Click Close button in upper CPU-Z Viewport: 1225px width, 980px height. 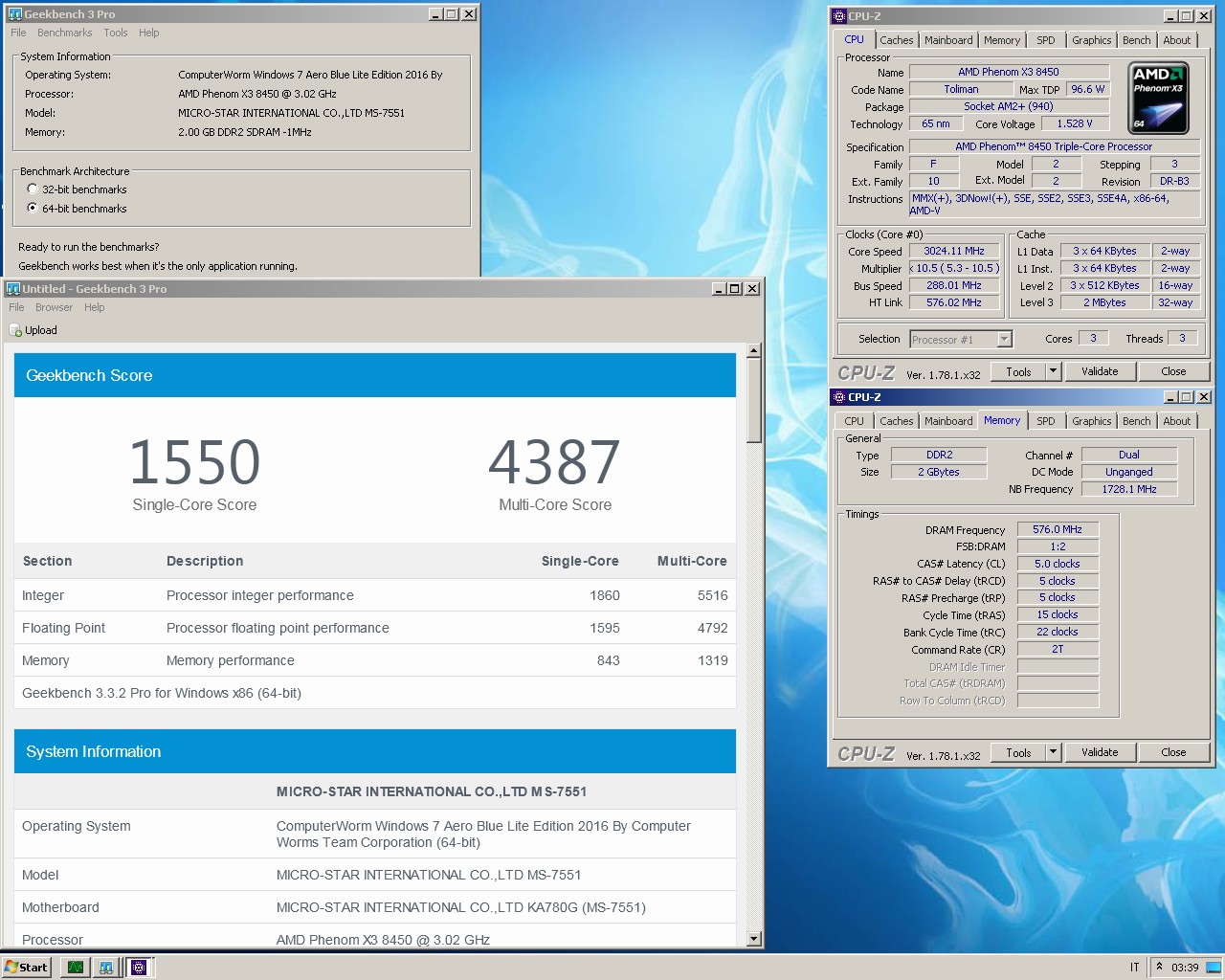(1173, 371)
